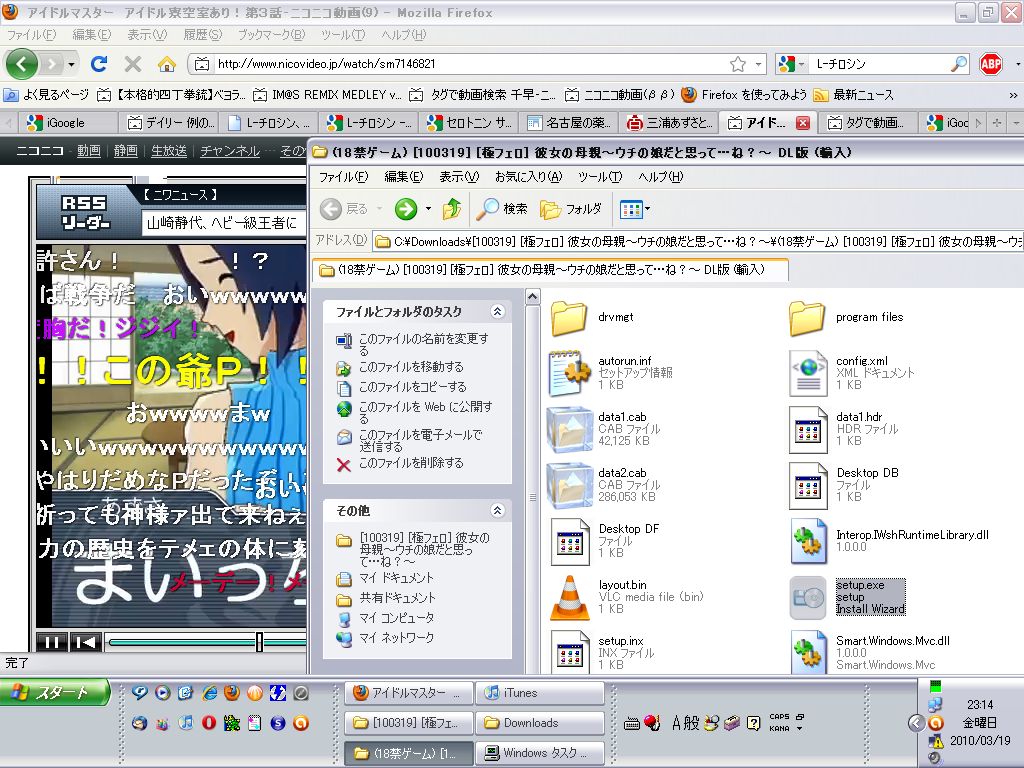Reload the page in Firefox

(x=99, y=64)
